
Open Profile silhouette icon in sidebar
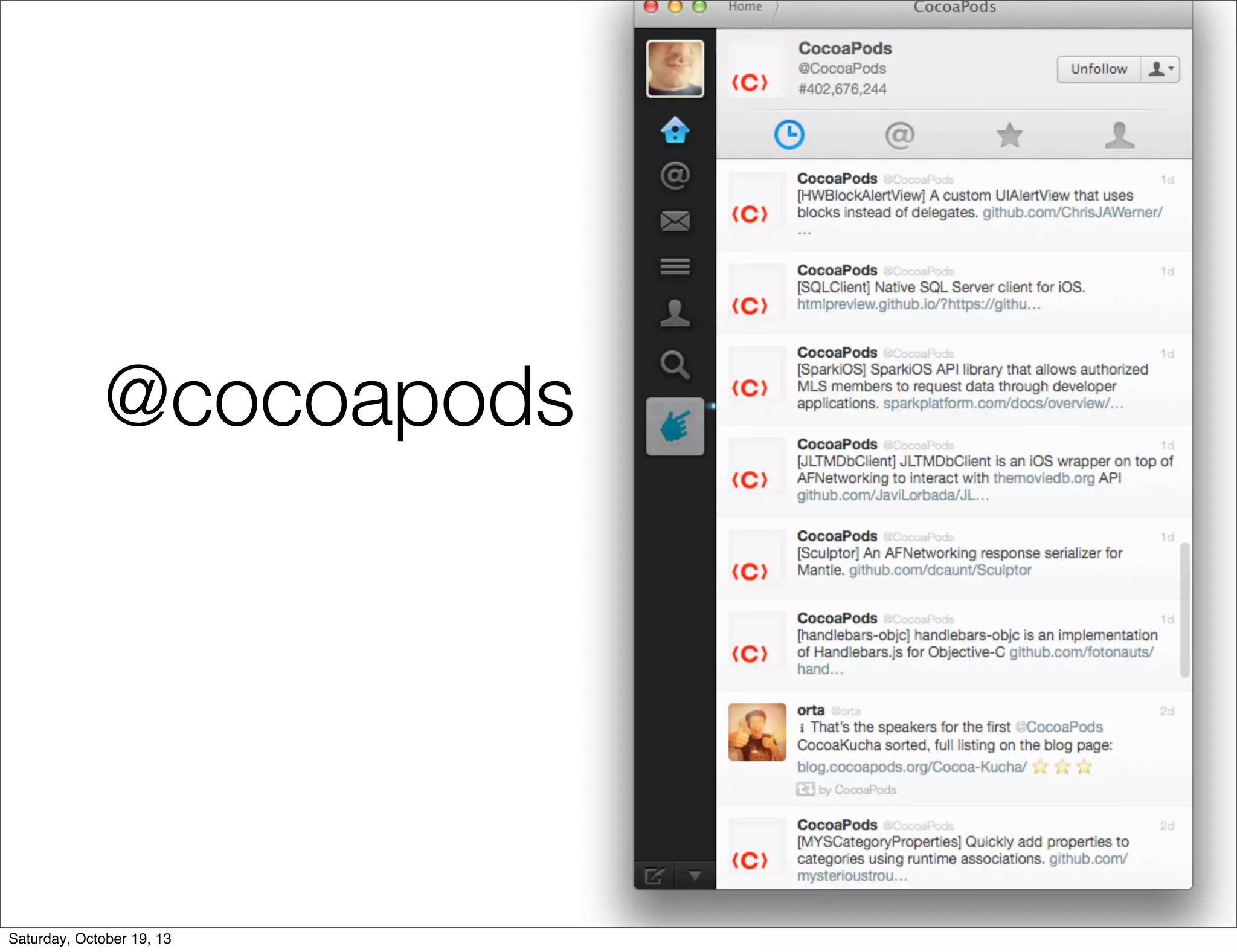pos(675,313)
